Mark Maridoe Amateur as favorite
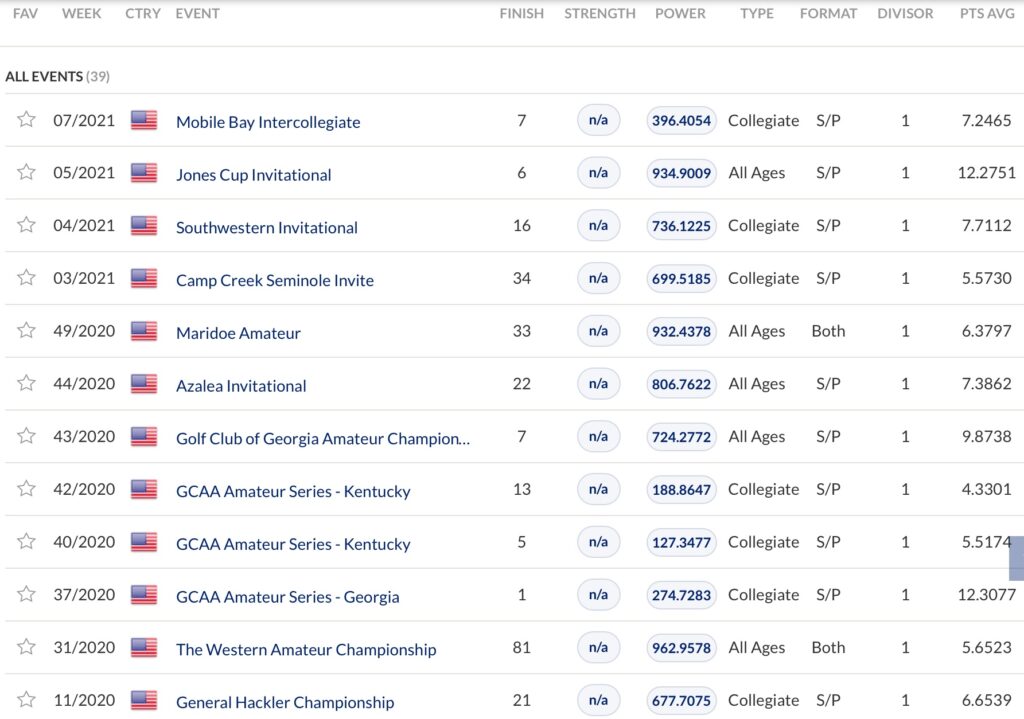This screenshot has height=719, width=1024. (x=26, y=331)
